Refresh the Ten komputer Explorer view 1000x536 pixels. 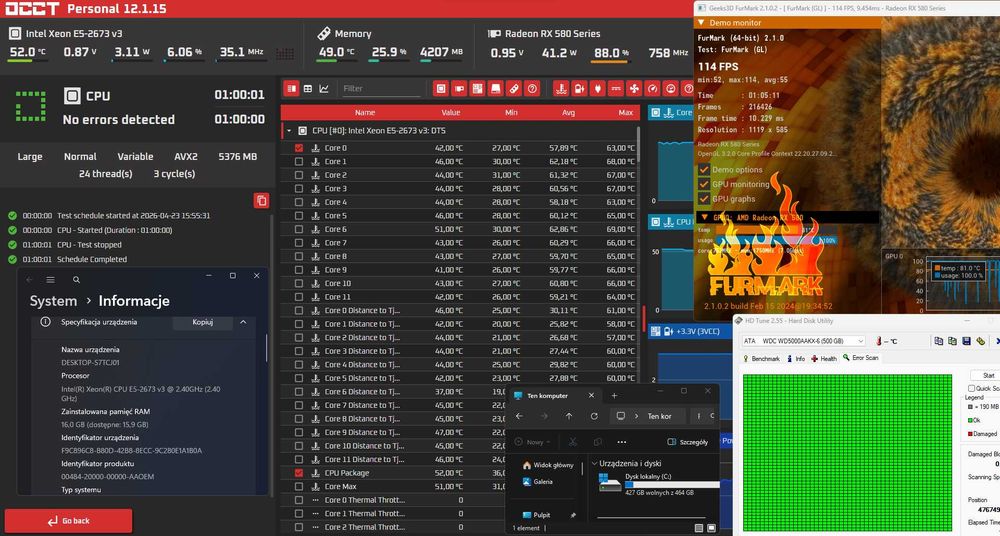coord(594,416)
